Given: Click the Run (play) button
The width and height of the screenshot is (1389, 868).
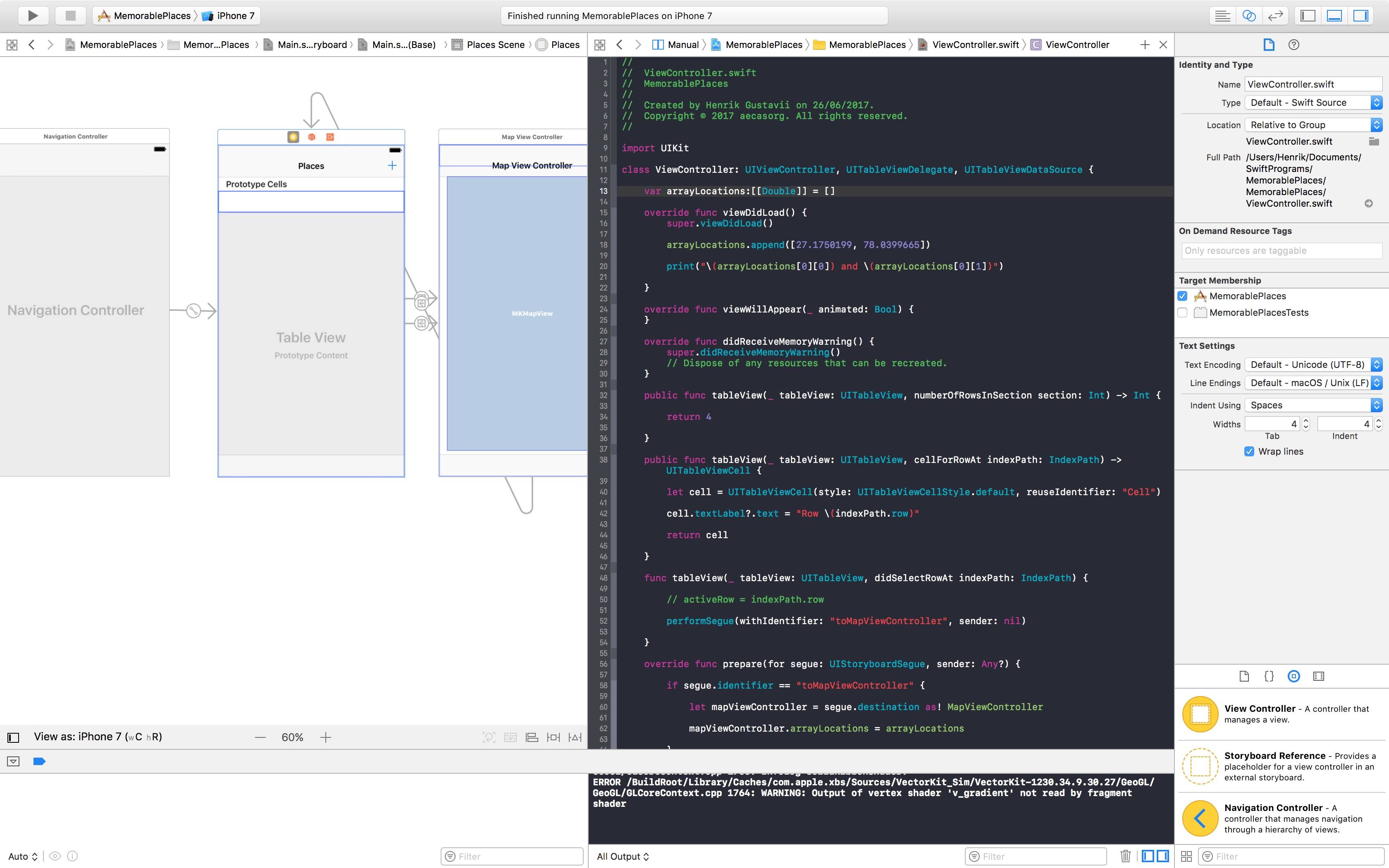Looking at the screenshot, I should (33, 16).
